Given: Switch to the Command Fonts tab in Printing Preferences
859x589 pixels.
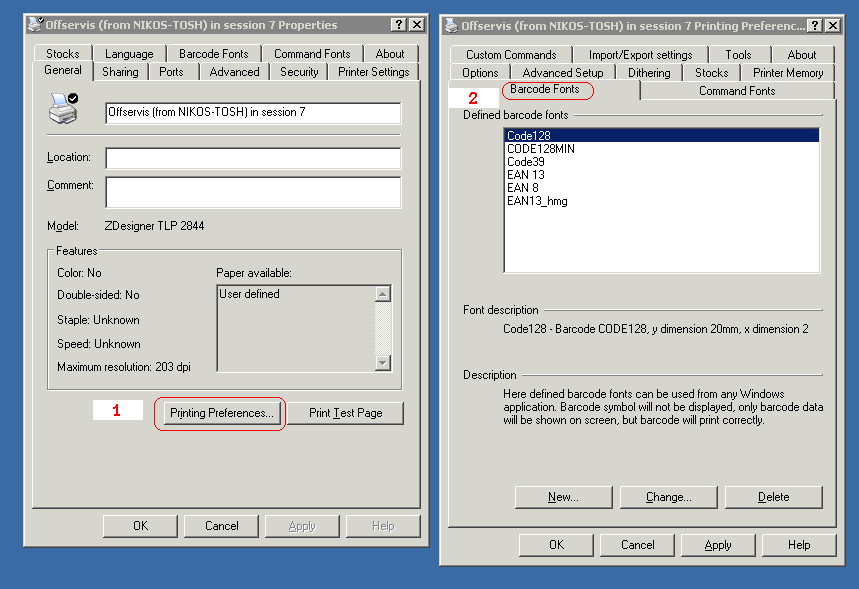Looking at the screenshot, I should tap(737, 91).
